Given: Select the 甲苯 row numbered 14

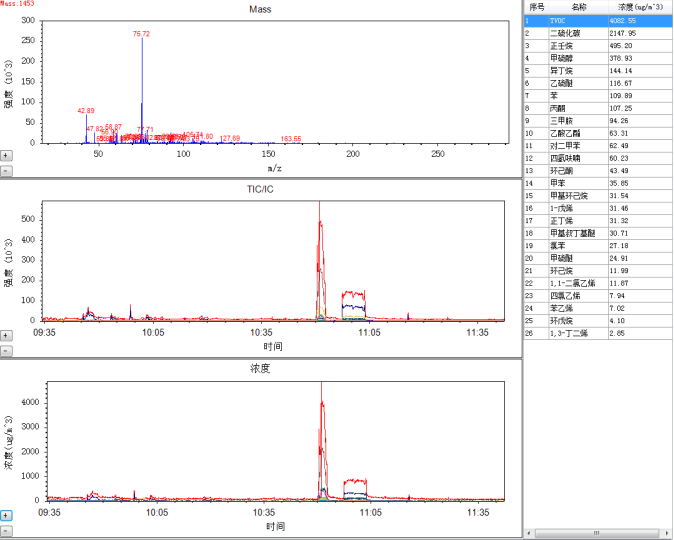Looking at the screenshot, I should point(598,183).
